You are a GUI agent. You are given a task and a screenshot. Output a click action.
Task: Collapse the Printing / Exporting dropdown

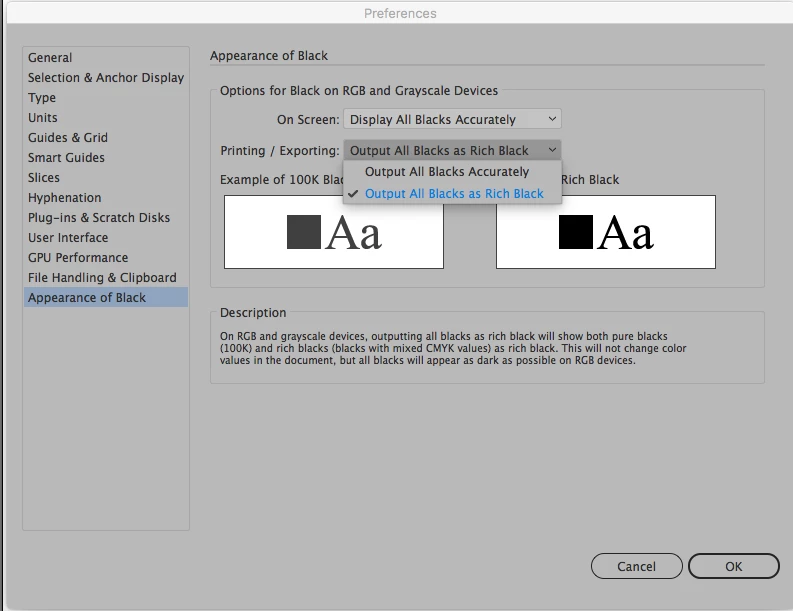[452, 150]
